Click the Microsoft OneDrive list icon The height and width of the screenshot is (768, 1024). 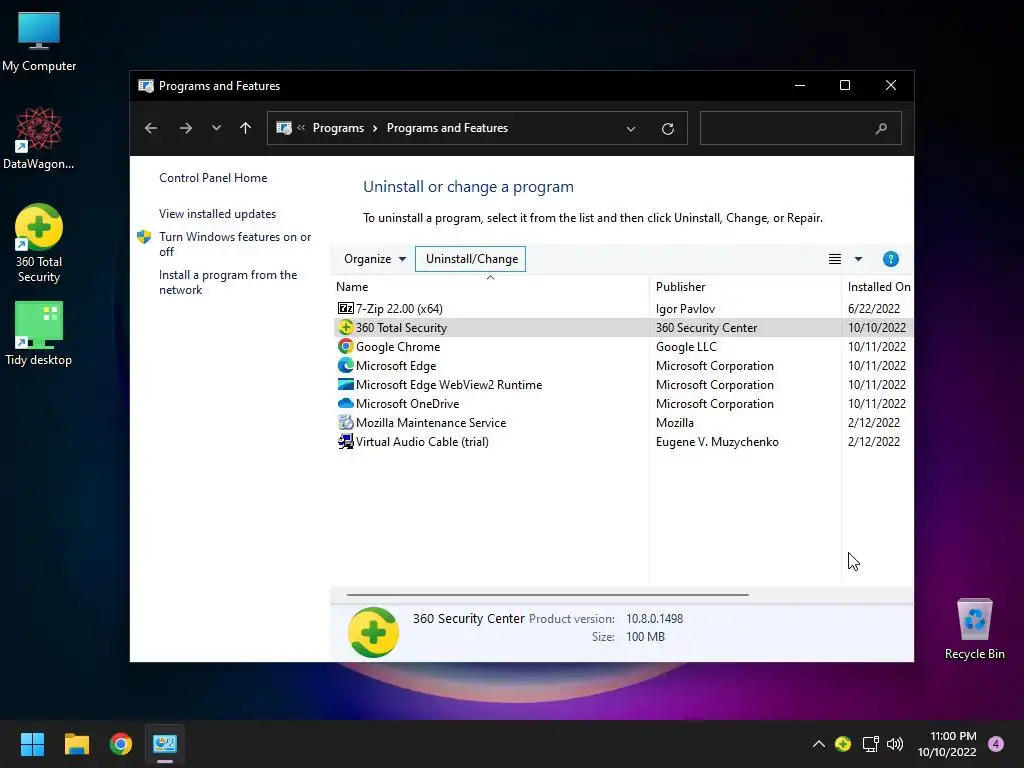[x=345, y=403]
